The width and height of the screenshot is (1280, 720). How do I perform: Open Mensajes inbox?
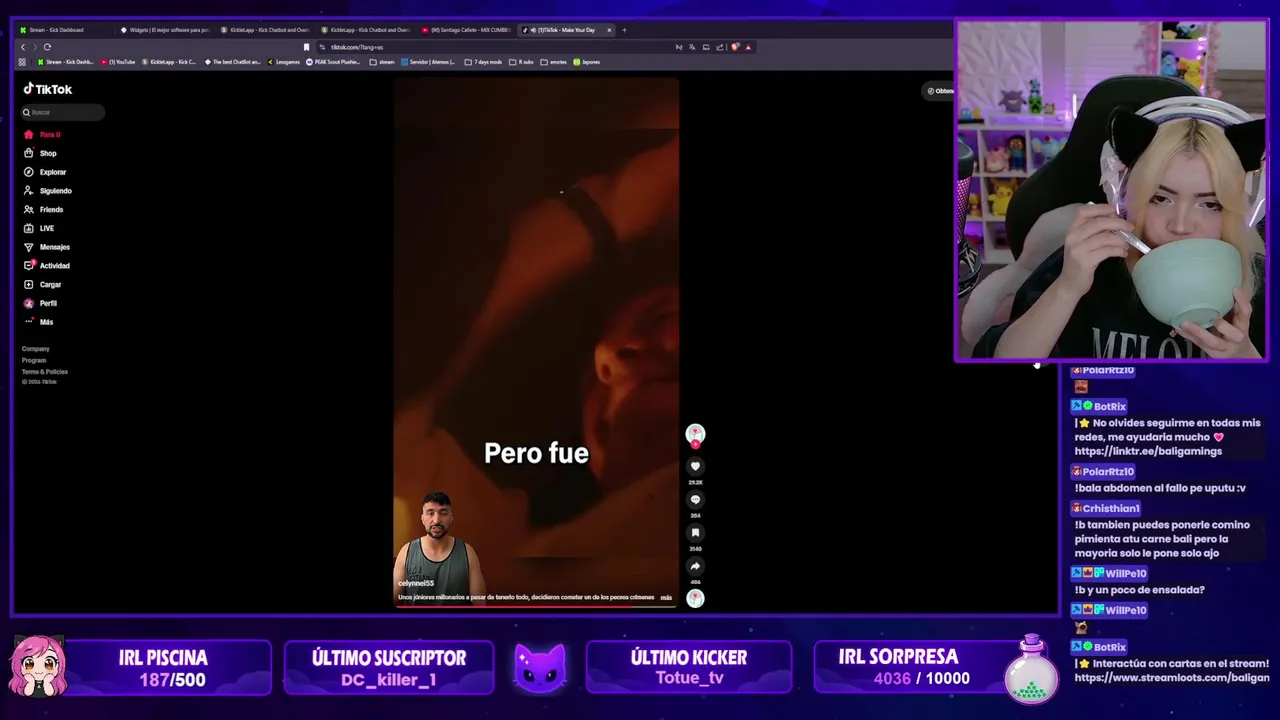[x=47, y=247]
